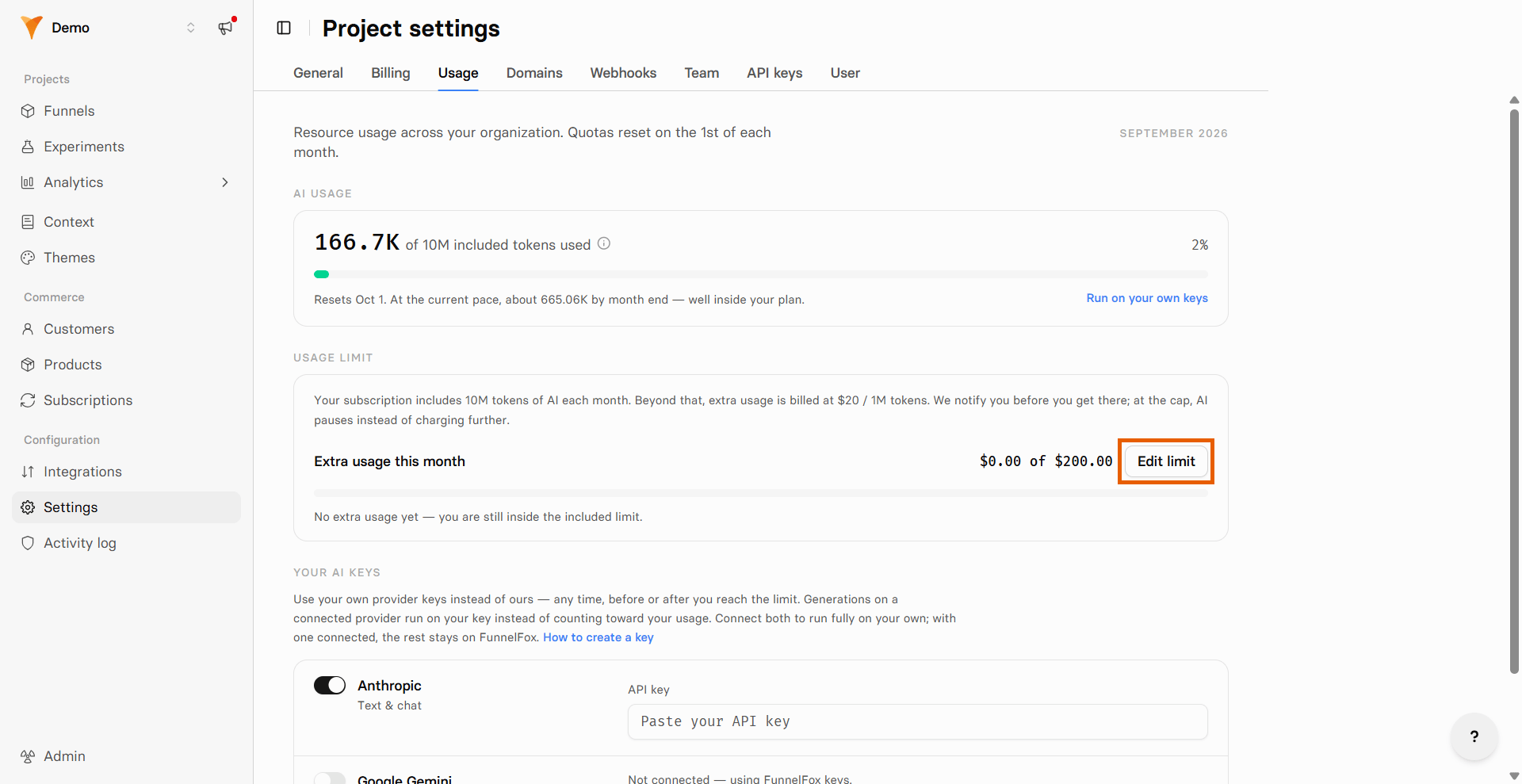Focus the Anthropic API key field
The height and width of the screenshot is (784, 1522).
point(918,721)
